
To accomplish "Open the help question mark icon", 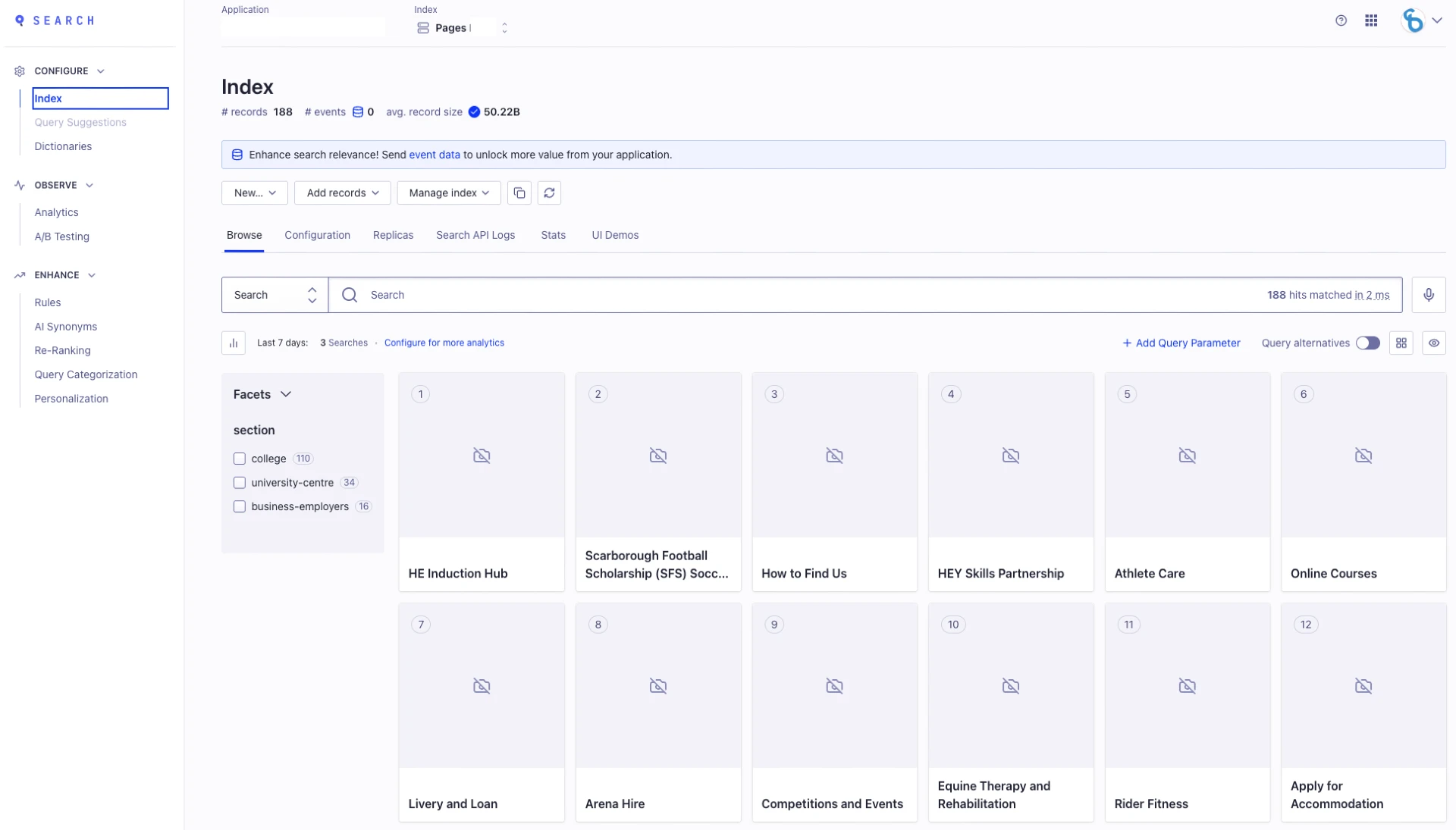I will pyautogui.click(x=1341, y=21).
